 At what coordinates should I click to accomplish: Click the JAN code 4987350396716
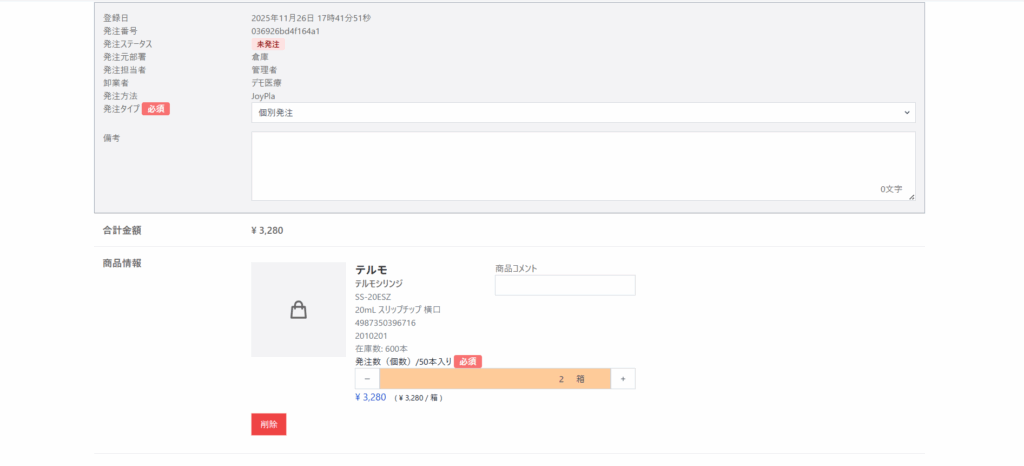[385, 323]
